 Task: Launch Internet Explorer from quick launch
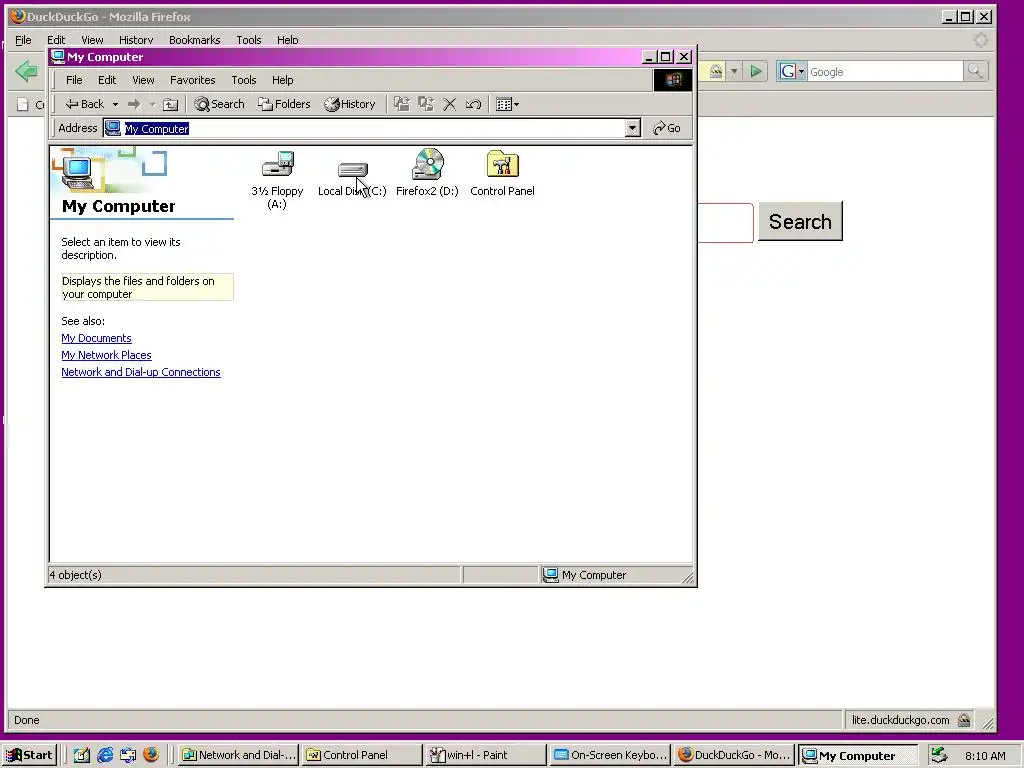(x=104, y=755)
